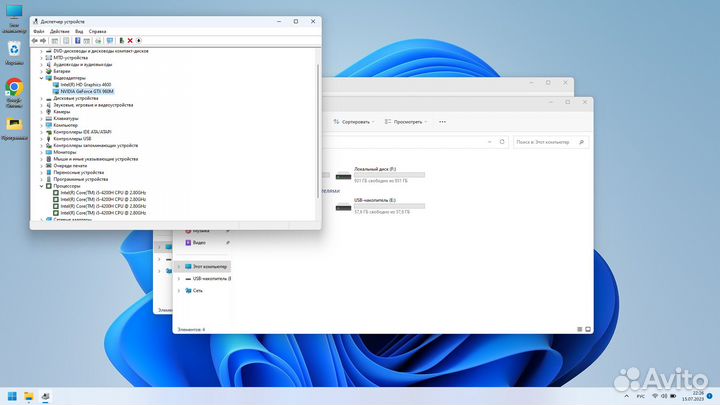
Task: Open Google Chrome from the desktop
Action: [15, 88]
